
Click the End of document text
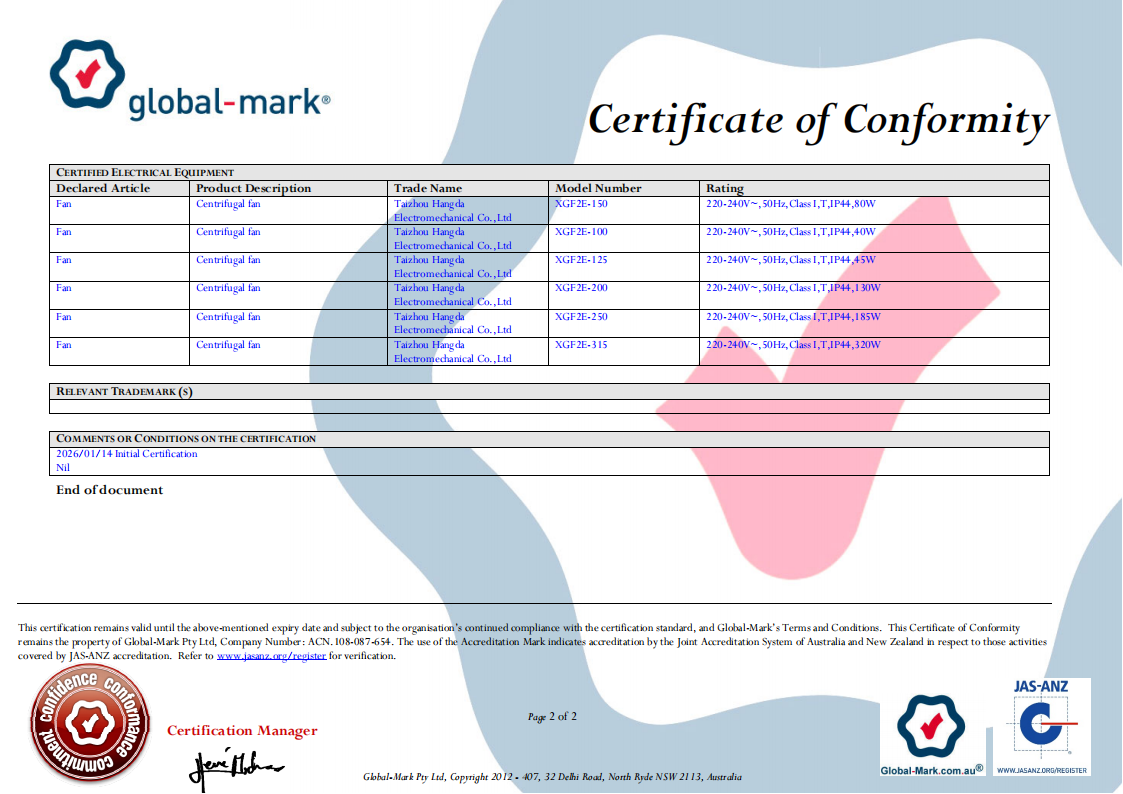(x=109, y=490)
